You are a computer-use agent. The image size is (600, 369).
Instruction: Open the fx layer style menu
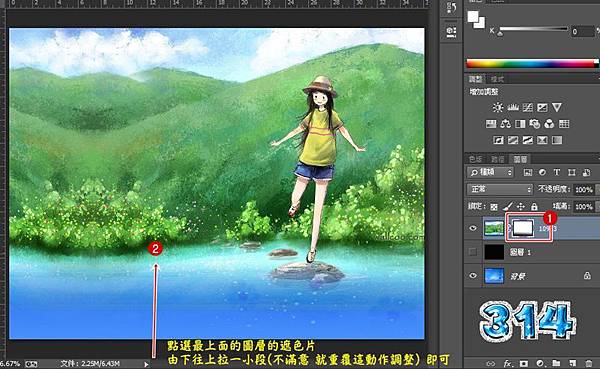click(507, 363)
